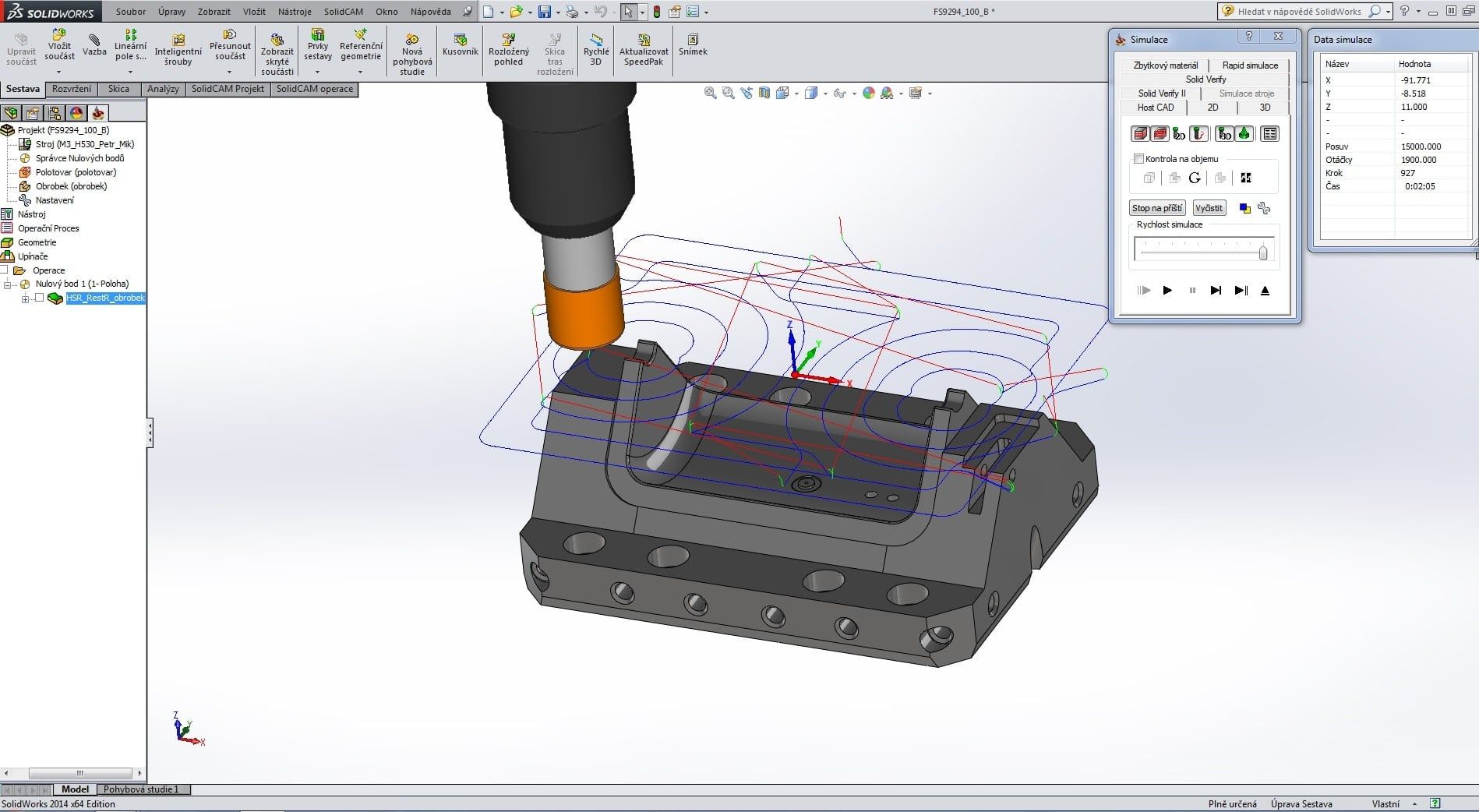Click the Vyčistit button
The width and height of the screenshot is (1479, 812).
1209,208
